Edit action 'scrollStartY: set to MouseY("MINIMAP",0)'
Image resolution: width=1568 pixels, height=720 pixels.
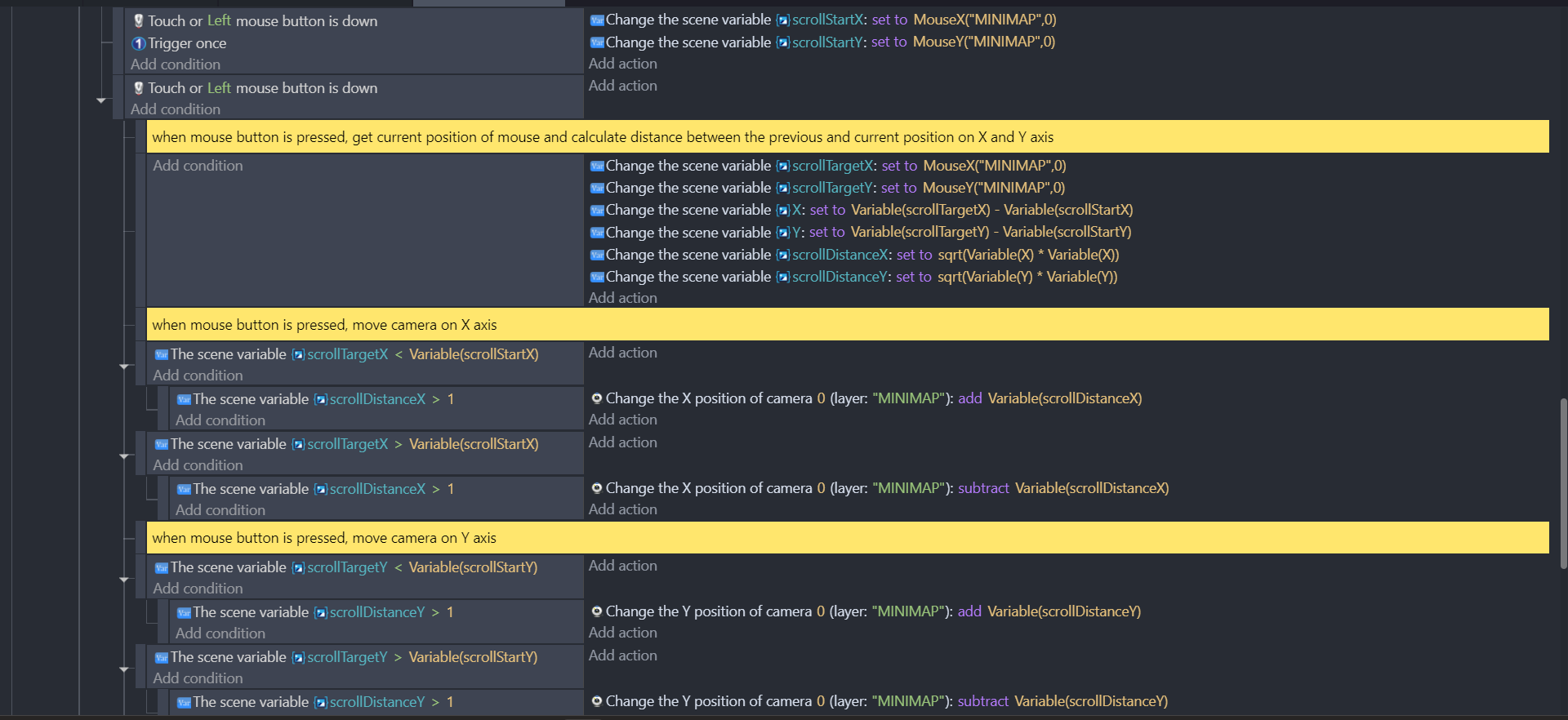click(x=822, y=42)
